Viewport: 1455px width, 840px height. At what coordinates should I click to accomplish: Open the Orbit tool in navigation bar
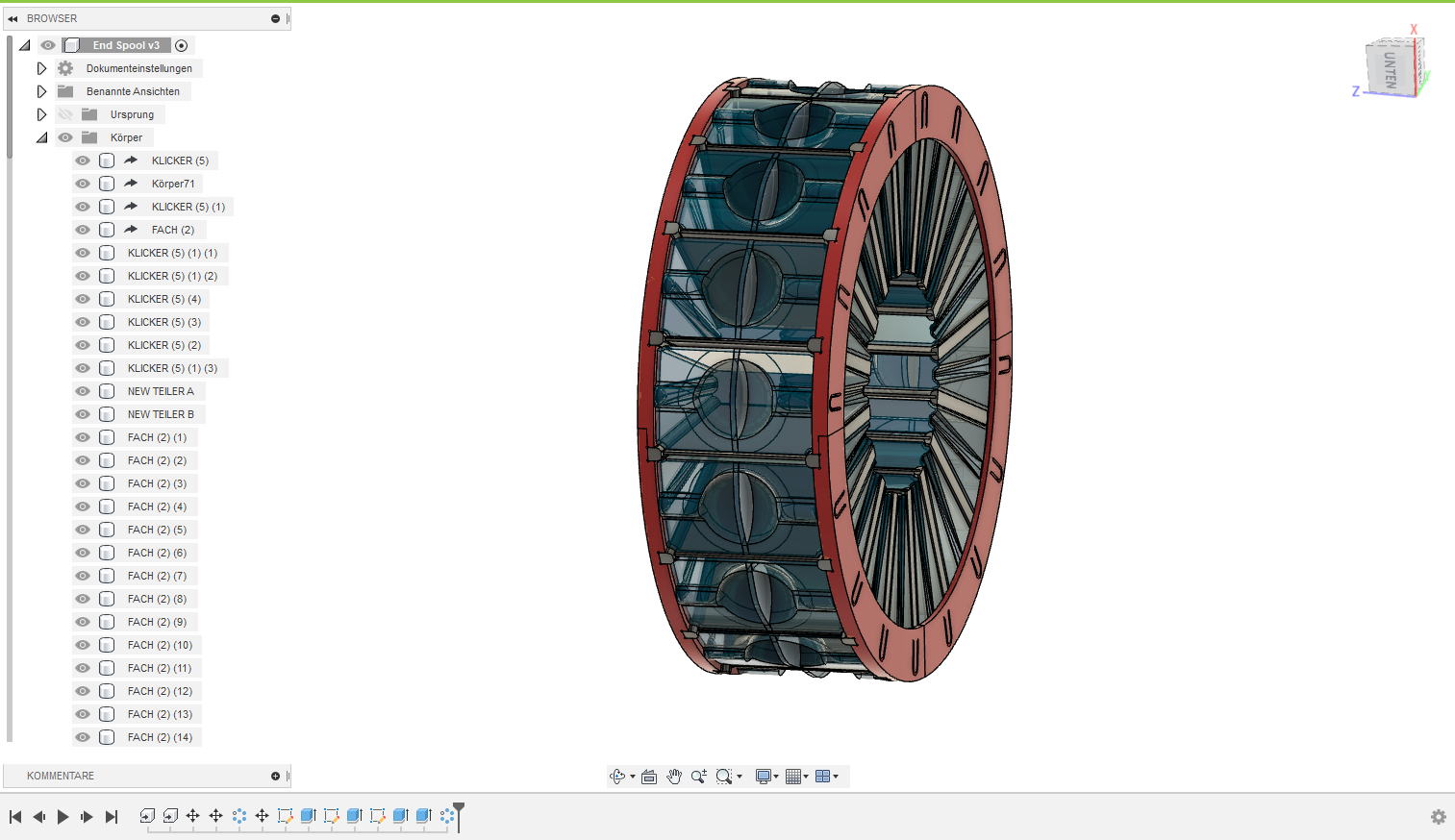pos(617,777)
